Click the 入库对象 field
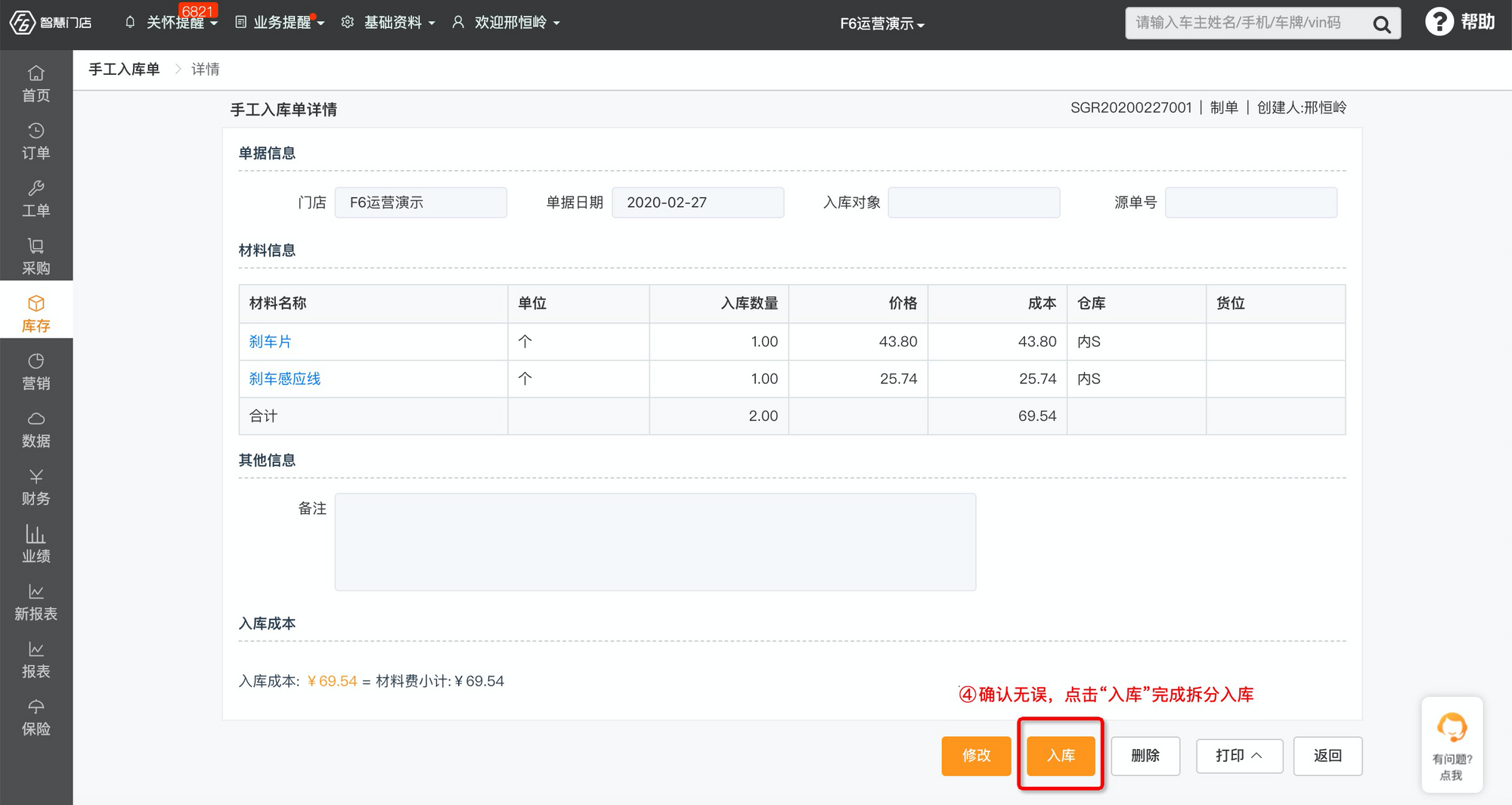Image resolution: width=1512 pixels, height=805 pixels. (974, 203)
